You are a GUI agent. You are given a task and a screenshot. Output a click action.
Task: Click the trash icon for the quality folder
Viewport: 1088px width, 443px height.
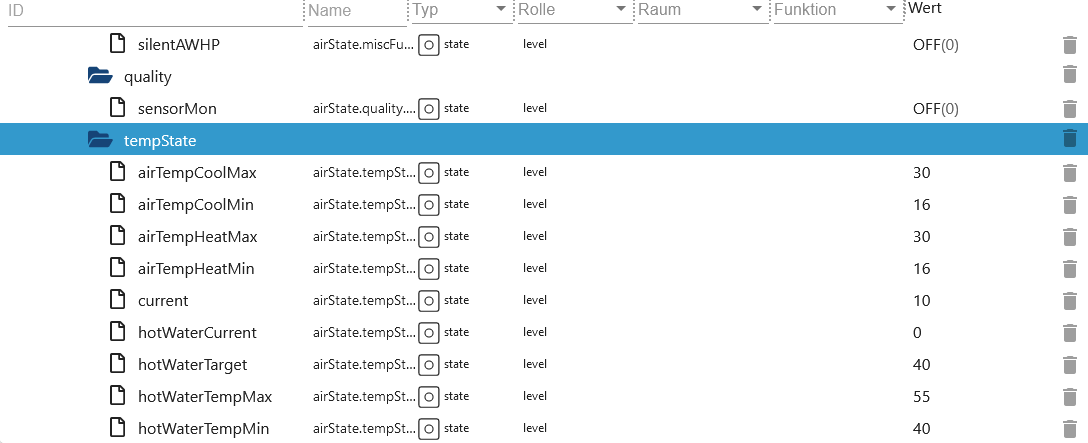pos(1069,74)
